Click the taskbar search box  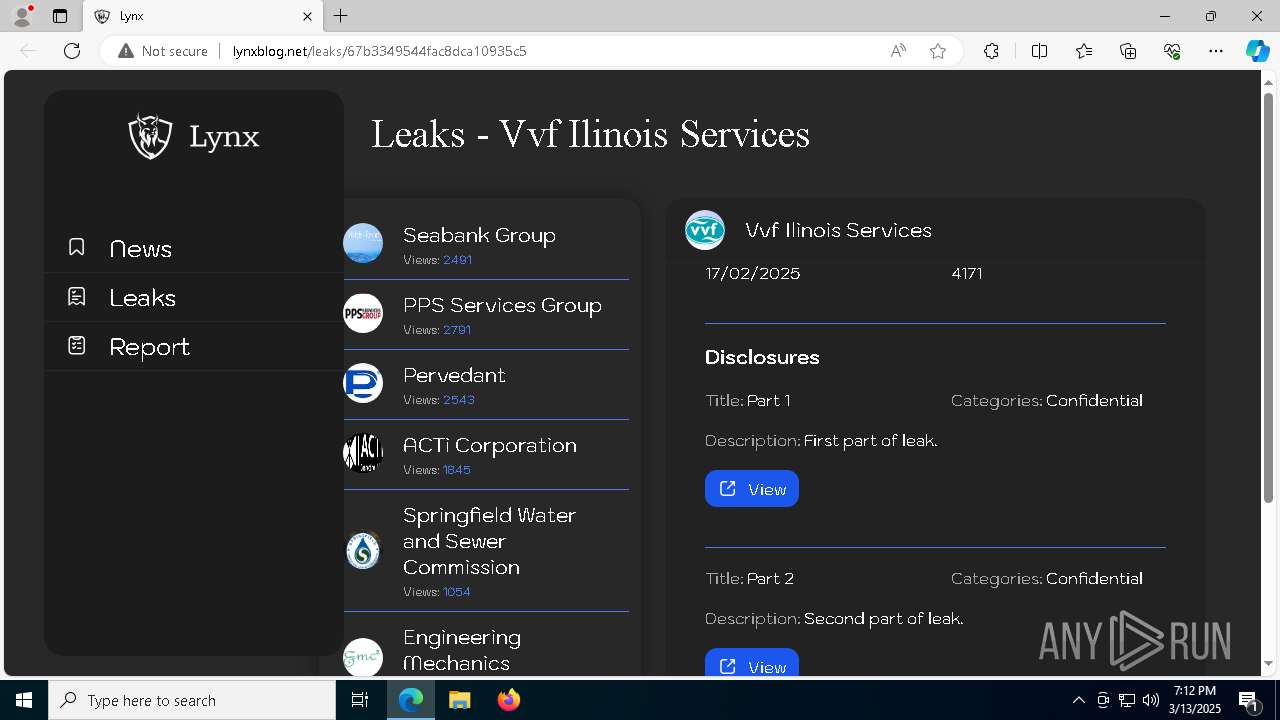point(192,700)
